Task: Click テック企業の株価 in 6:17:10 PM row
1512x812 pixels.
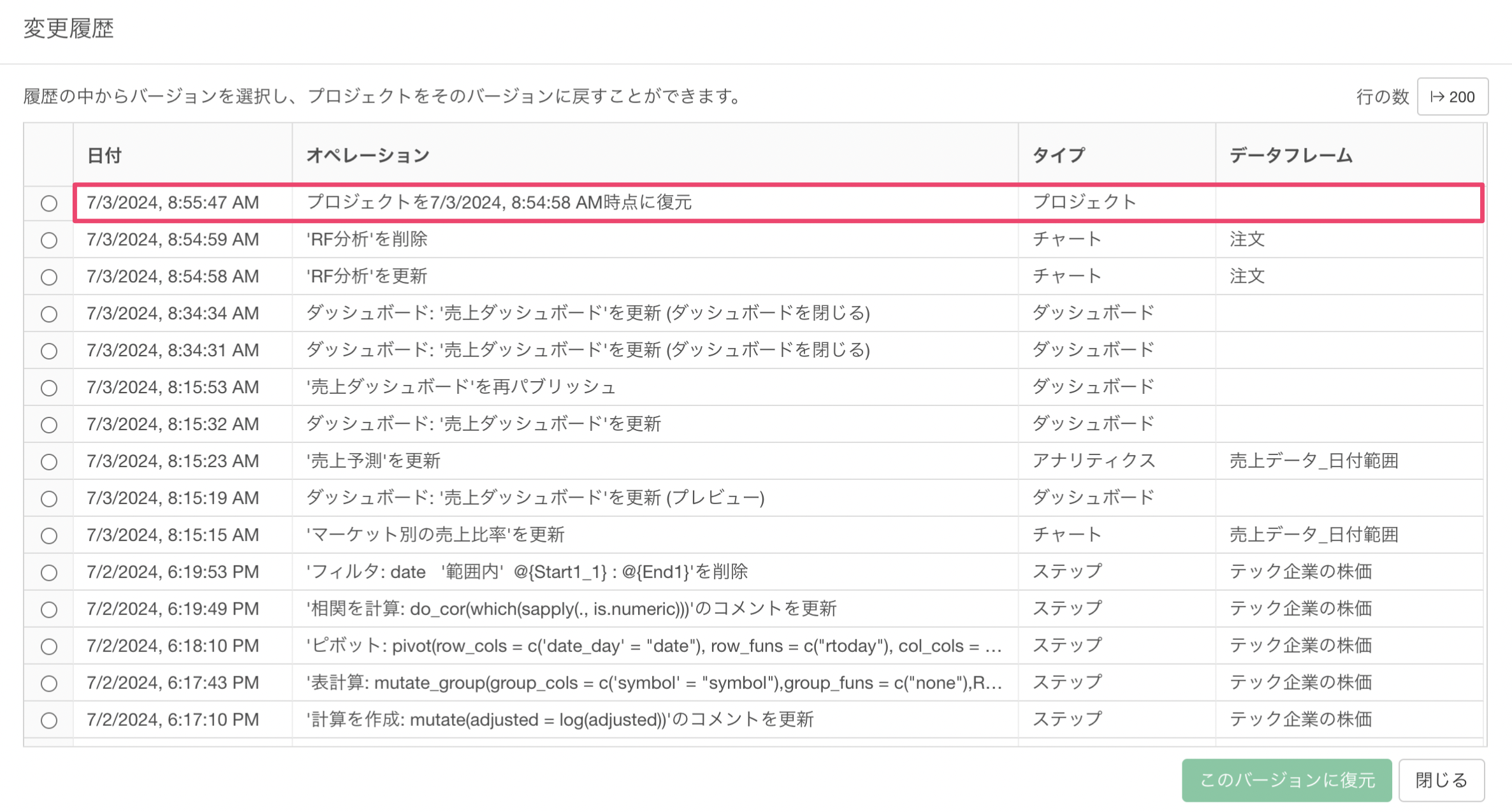Action: (x=1300, y=720)
